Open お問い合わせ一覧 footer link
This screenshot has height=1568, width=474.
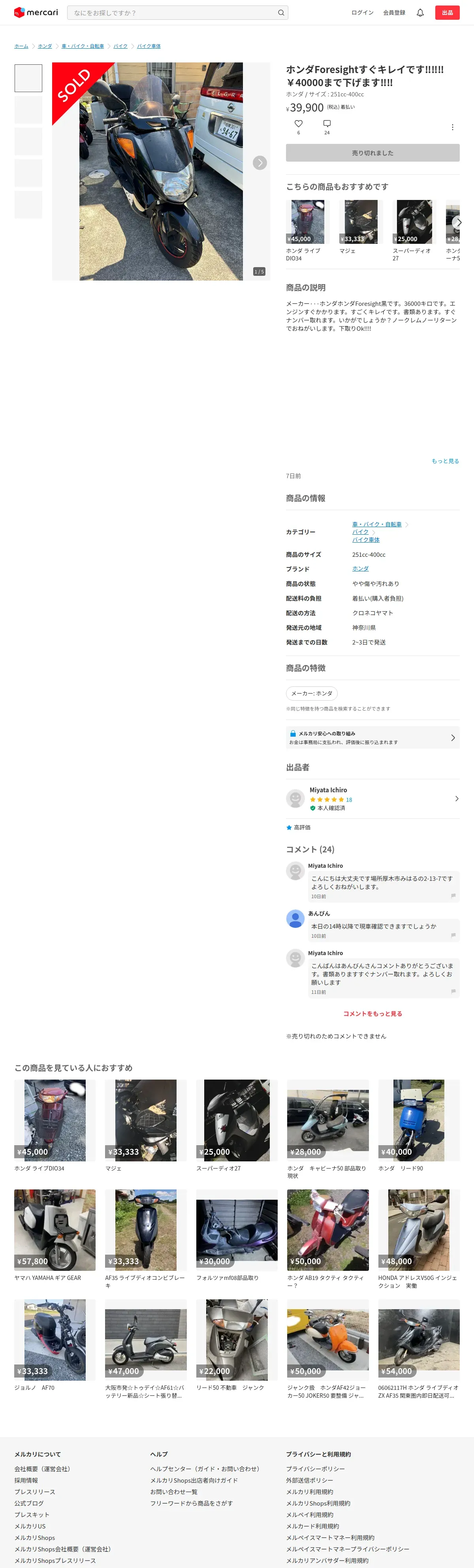(x=174, y=1492)
